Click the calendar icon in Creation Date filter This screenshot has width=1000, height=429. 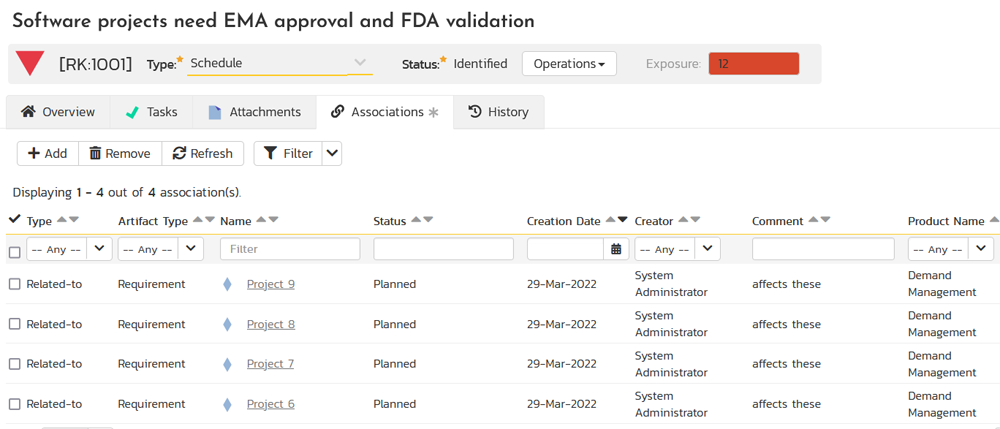(x=617, y=249)
